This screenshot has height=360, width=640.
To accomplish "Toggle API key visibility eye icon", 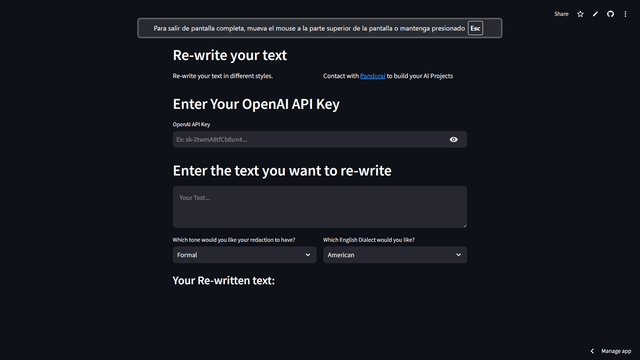I will (453, 140).
